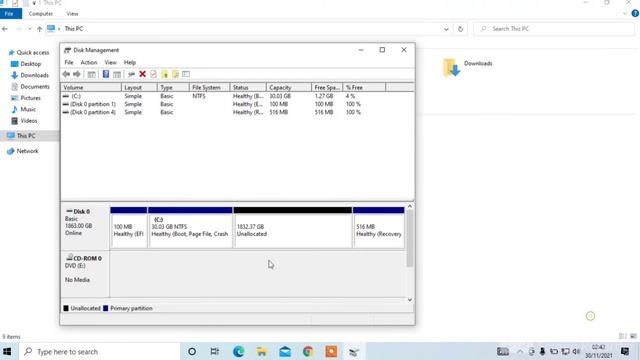This screenshot has height=360, width=640.
Task: Open File Explorer from the taskbar
Action: pos(262,351)
